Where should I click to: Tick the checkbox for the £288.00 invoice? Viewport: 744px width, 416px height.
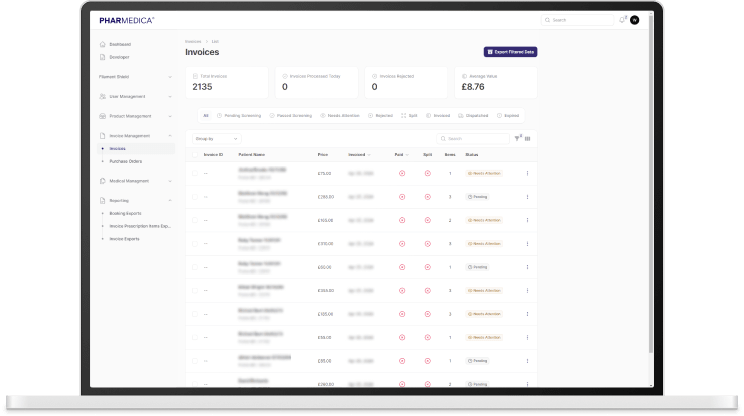195,197
